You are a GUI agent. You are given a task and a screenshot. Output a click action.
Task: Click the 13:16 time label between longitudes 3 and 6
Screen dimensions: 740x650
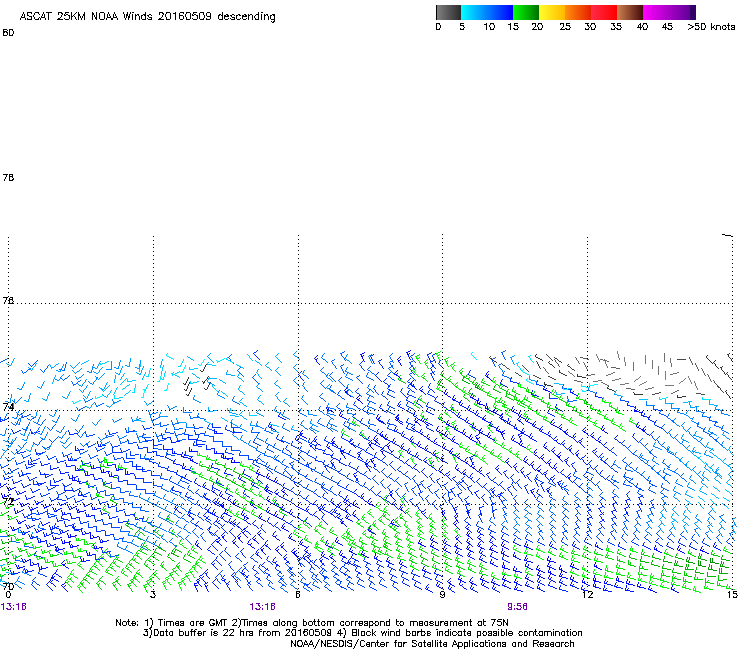coord(262,607)
